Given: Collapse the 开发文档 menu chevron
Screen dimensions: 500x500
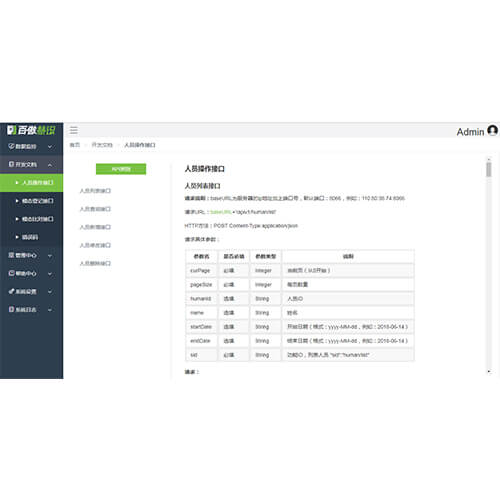Looking at the screenshot, I should 50,165.
